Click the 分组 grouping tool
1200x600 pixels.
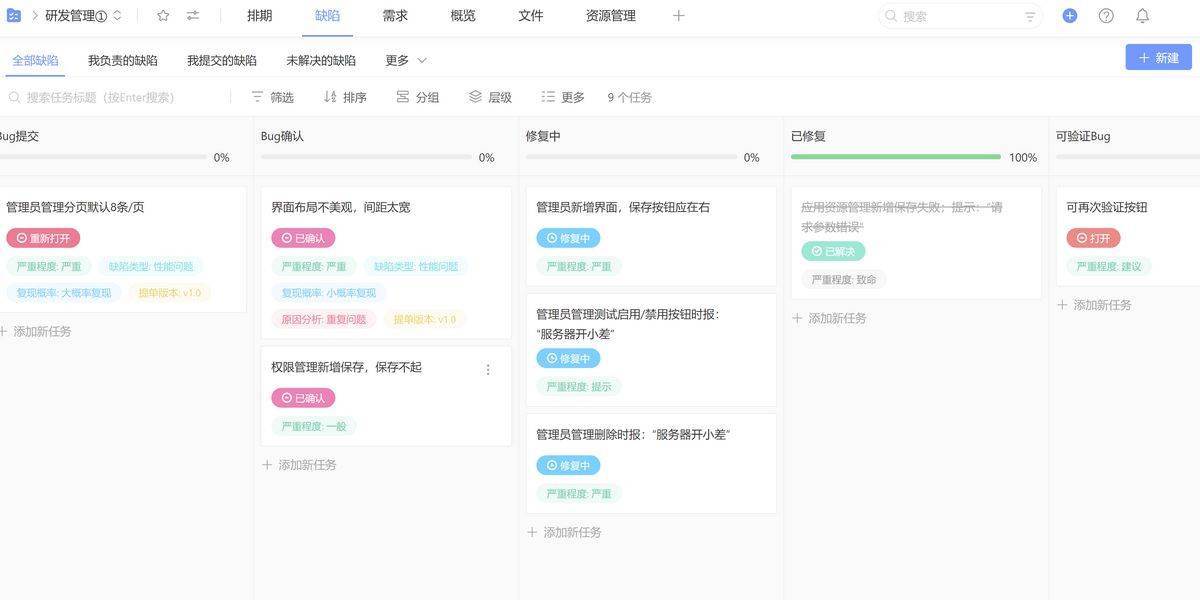[x=418, y=97]
